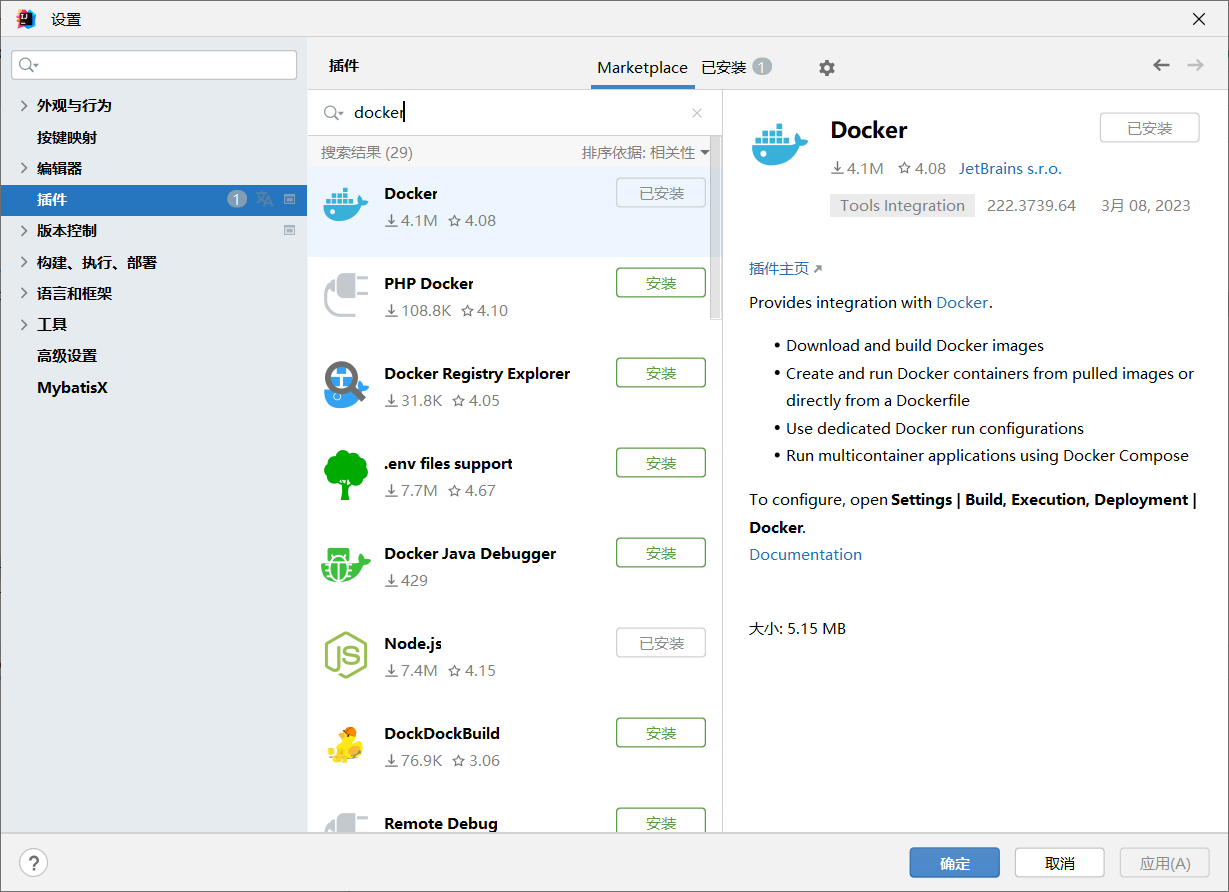This screenshot has width=1229, height=892.
Task: Click the Docker Java Debugger beetle icon
Action: 345,565
